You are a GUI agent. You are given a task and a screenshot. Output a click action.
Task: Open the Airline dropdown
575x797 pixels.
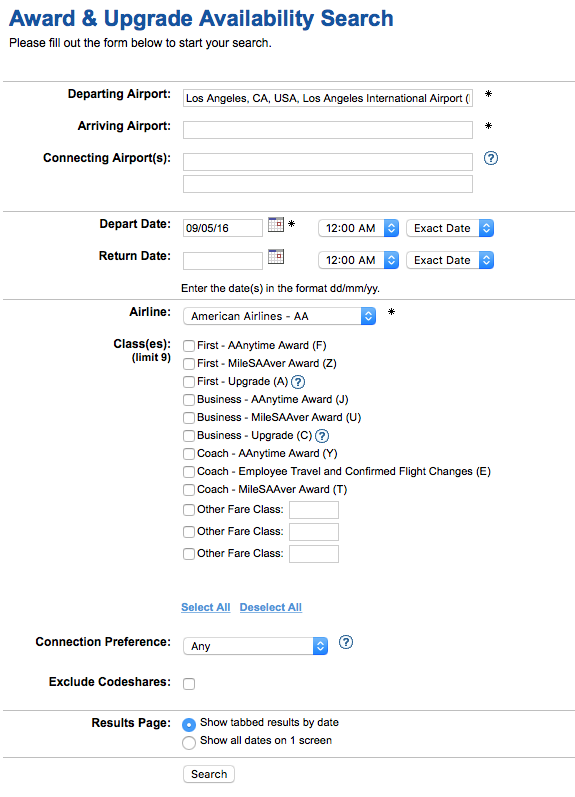coord(279,316)
